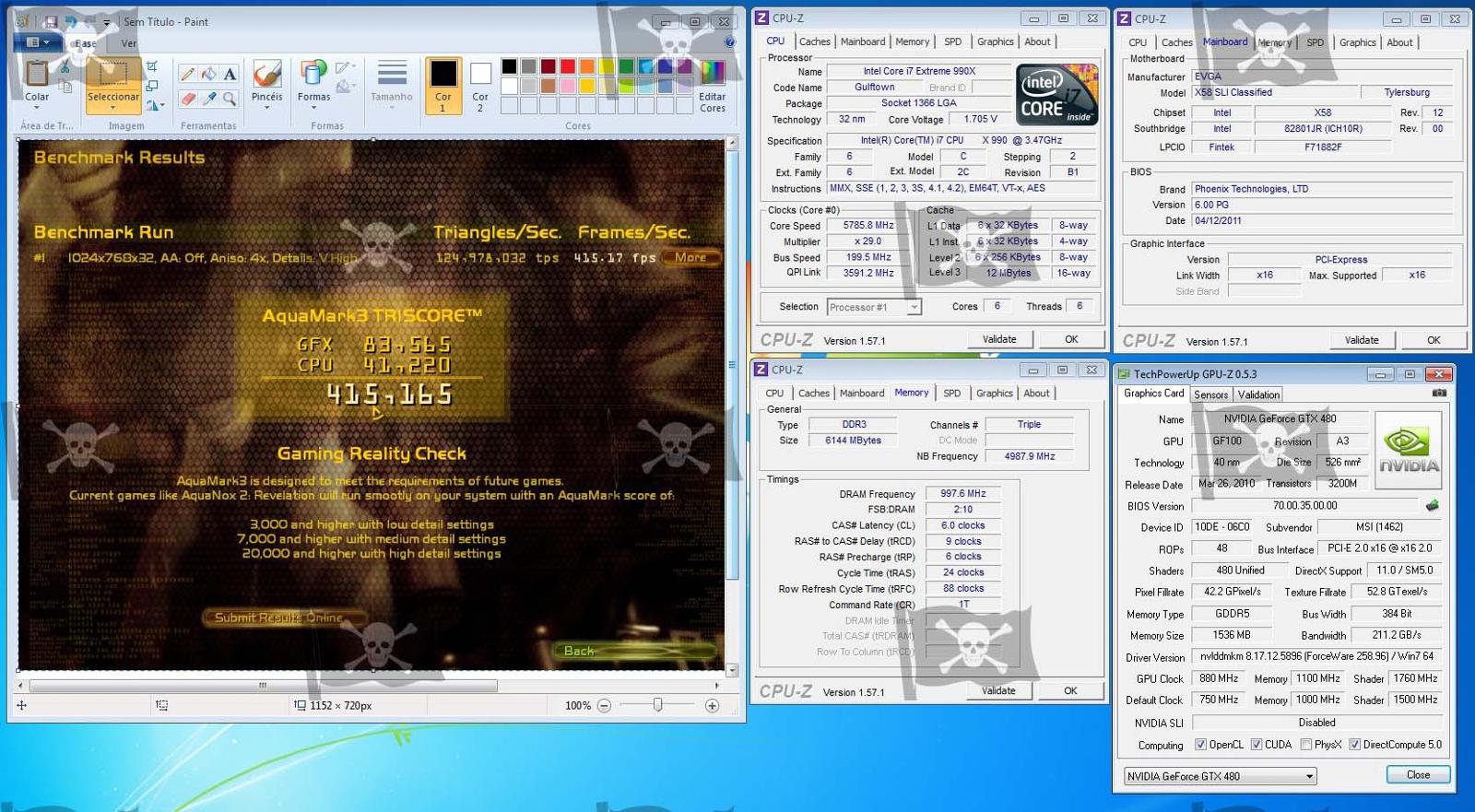Image resolution: width=1475 pixels, height=812 pixels.
Task: Click Validate in the Mainboard CPU-Z window
Action: coord(1362,340)
